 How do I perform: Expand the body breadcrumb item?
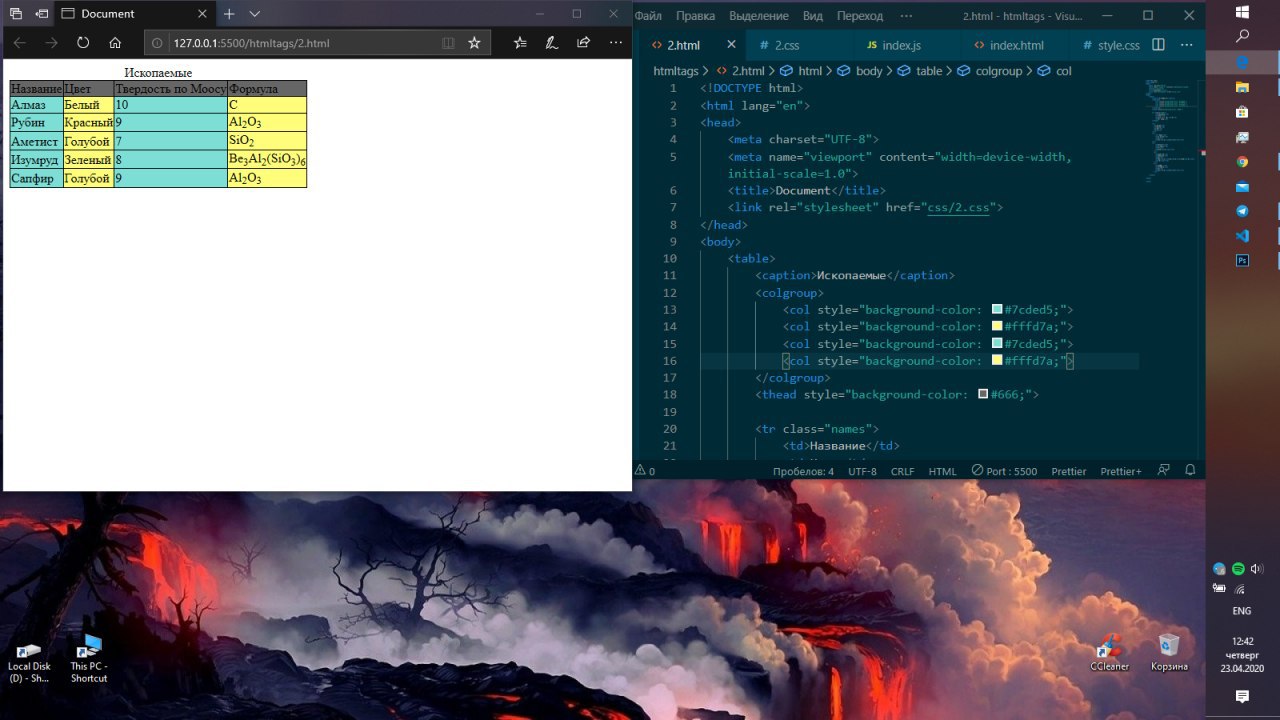pyautogui.click(x=869, y=71)
